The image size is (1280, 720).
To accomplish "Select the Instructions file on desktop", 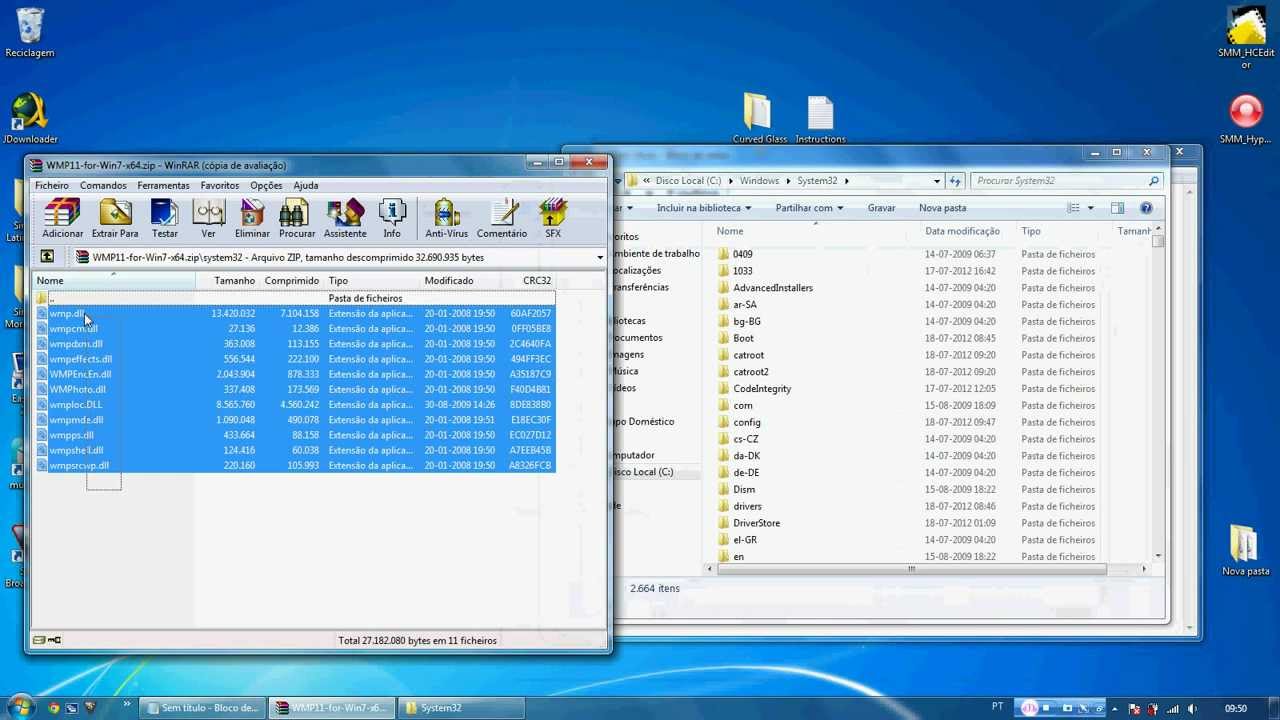I will (x=820, y=119).
